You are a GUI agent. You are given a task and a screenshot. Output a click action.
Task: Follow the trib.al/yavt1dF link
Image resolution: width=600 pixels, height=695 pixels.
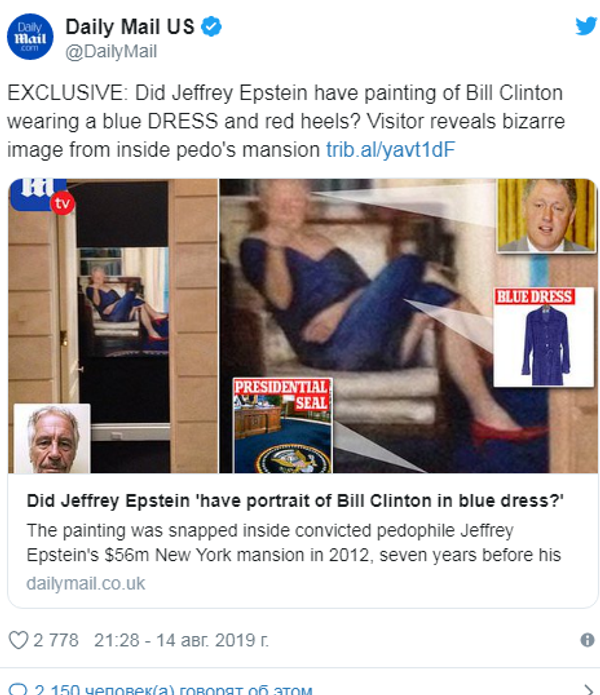[390, 150]
